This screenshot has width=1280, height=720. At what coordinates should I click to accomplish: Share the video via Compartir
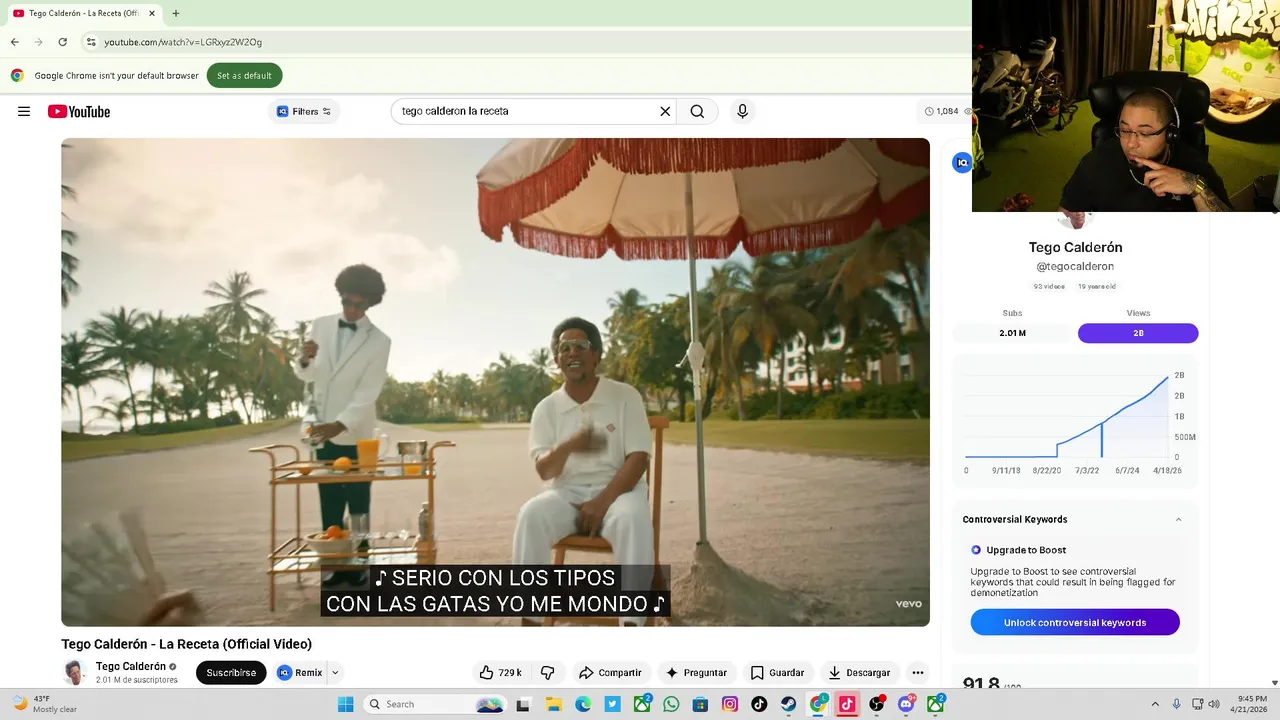[610, 673]
